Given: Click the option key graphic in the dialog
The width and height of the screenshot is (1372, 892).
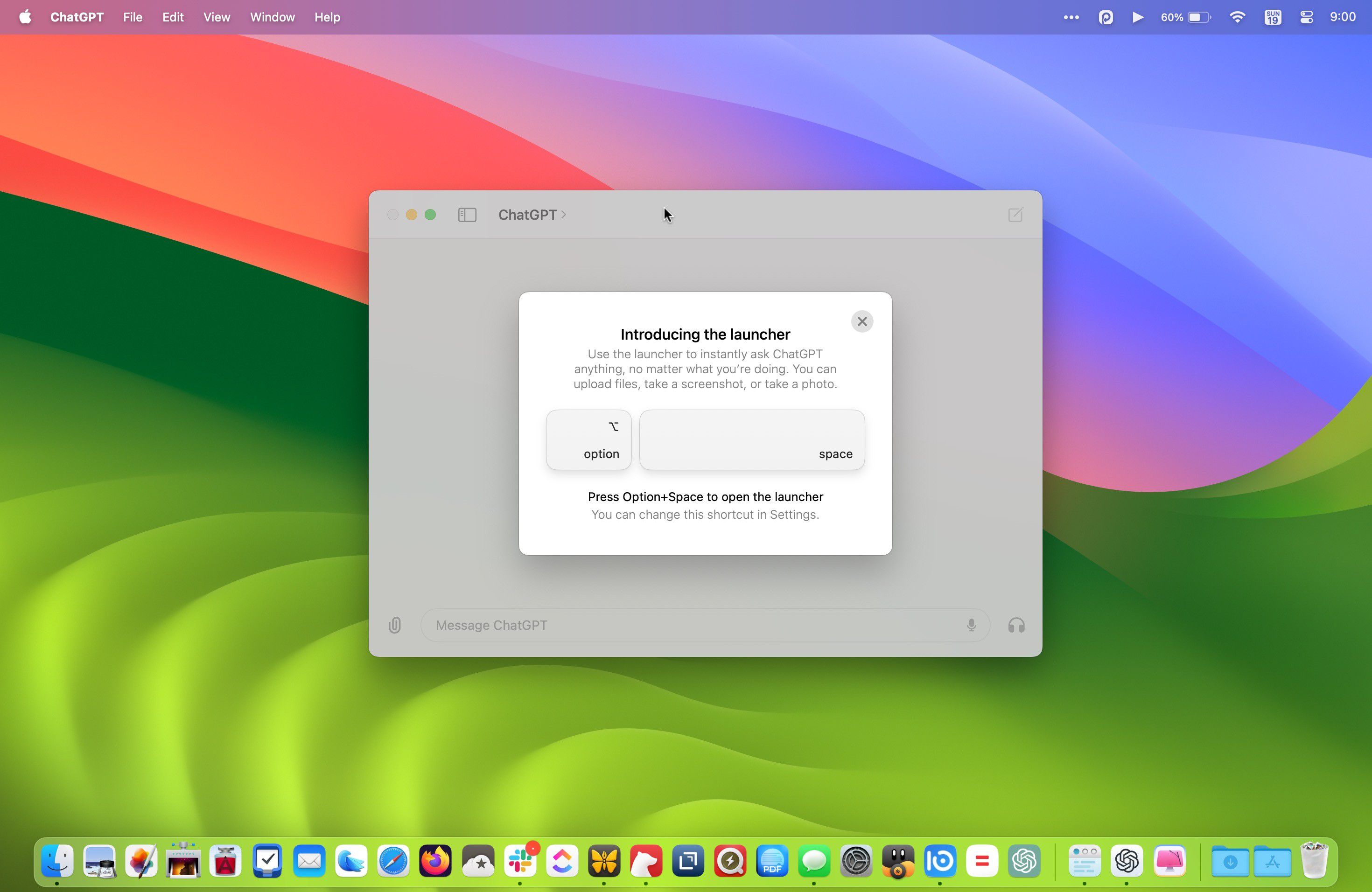Looking at the screenshot, I should pos(588,439).
